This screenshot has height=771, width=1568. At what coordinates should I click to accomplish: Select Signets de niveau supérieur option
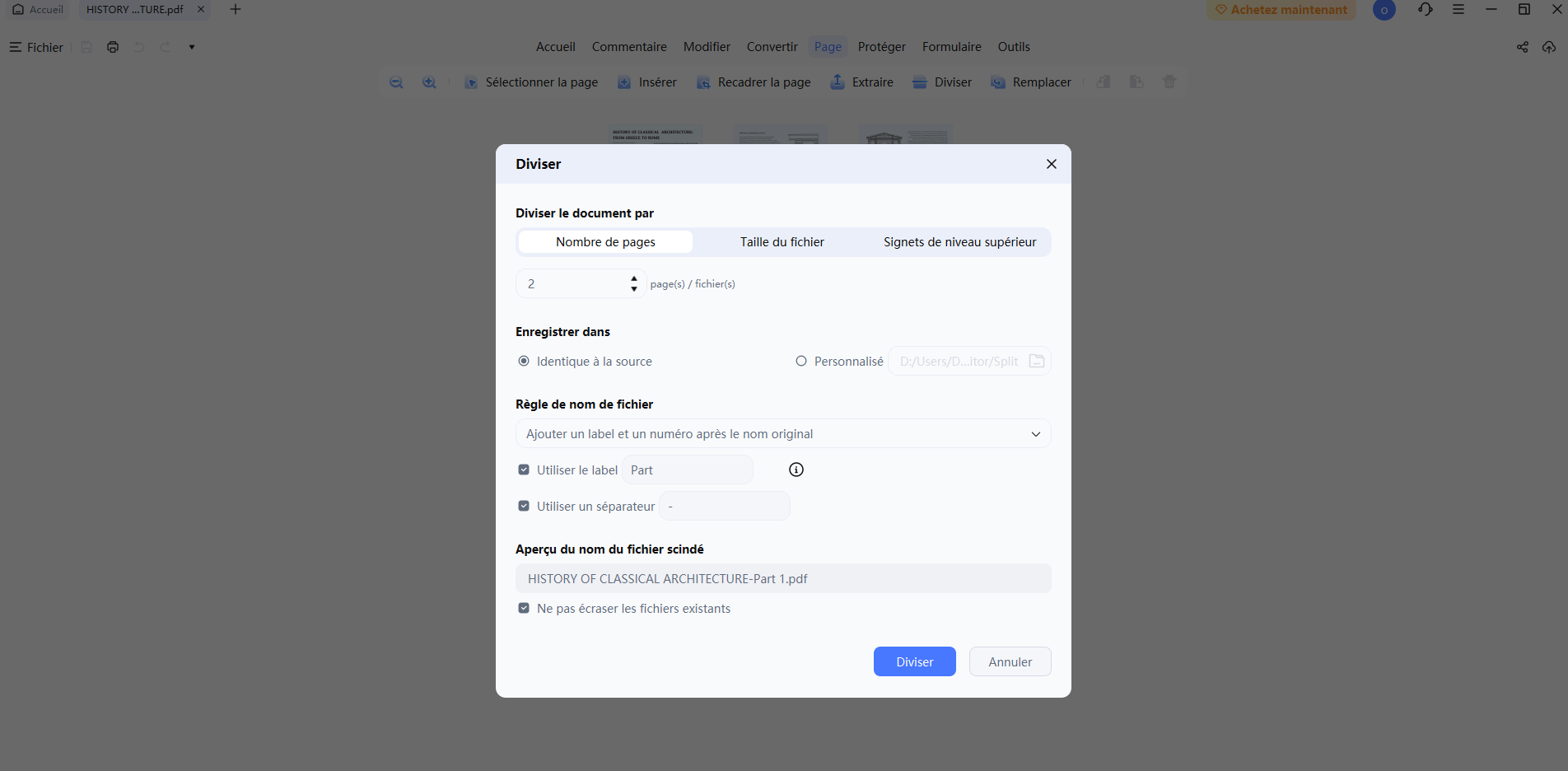pyautogui.click(x=960, y=242)
